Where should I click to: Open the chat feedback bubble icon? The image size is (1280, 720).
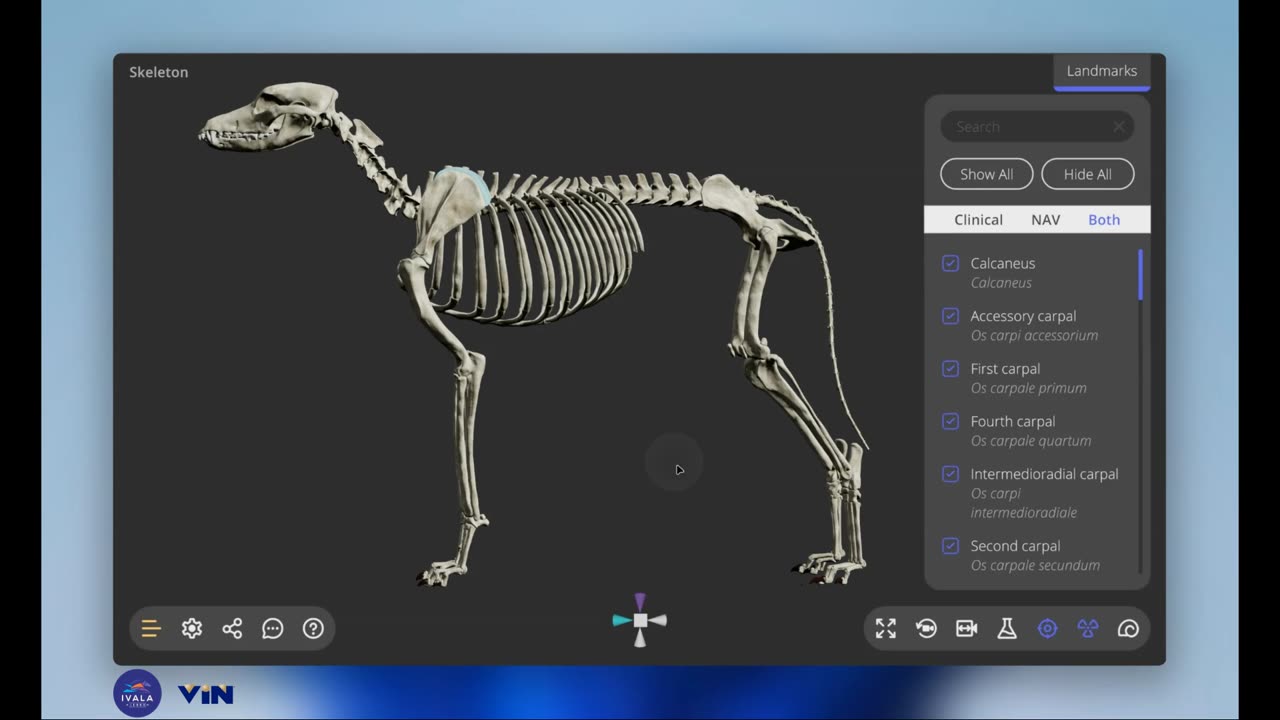point(272,629)
